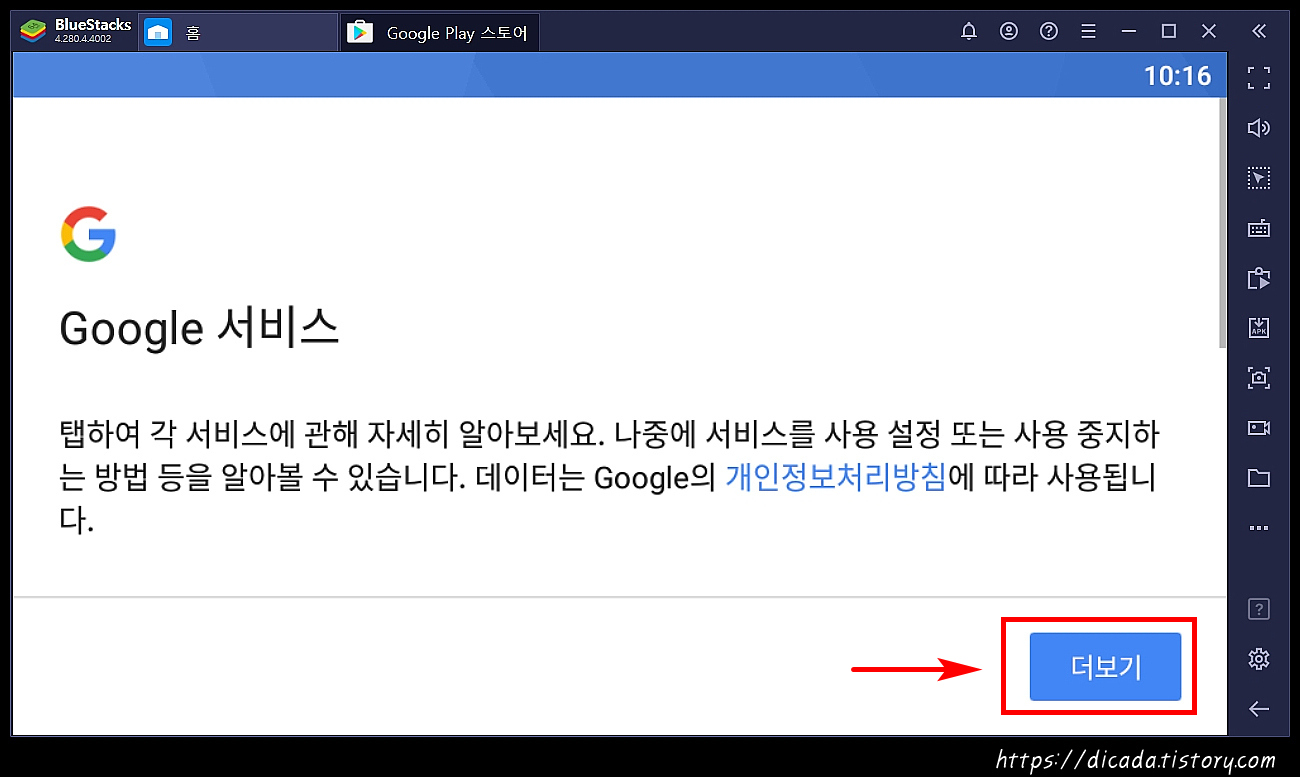Click the volume speaker icon

tap(1259, 127)
